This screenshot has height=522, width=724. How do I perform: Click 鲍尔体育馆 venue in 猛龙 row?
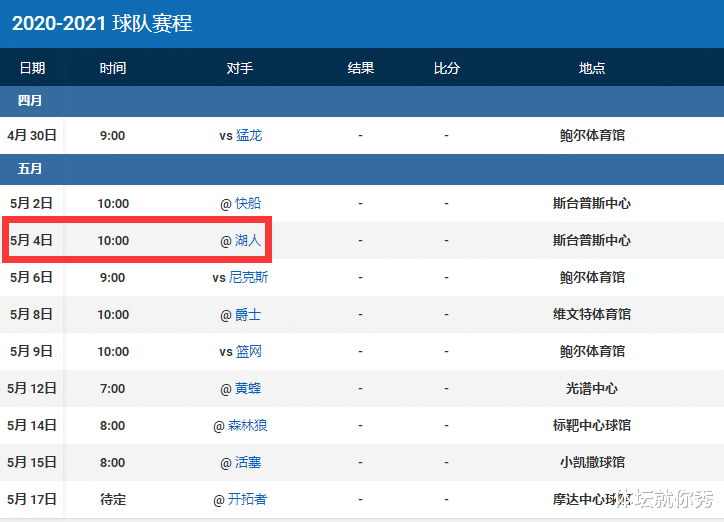click(x=592, y=135)
